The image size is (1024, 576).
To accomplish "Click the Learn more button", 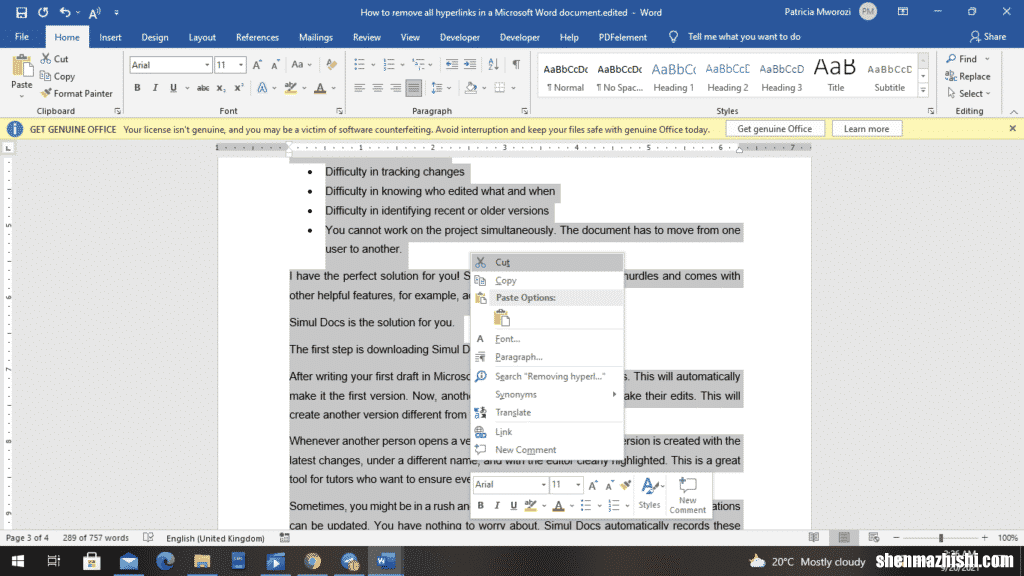I will (866, 129).
